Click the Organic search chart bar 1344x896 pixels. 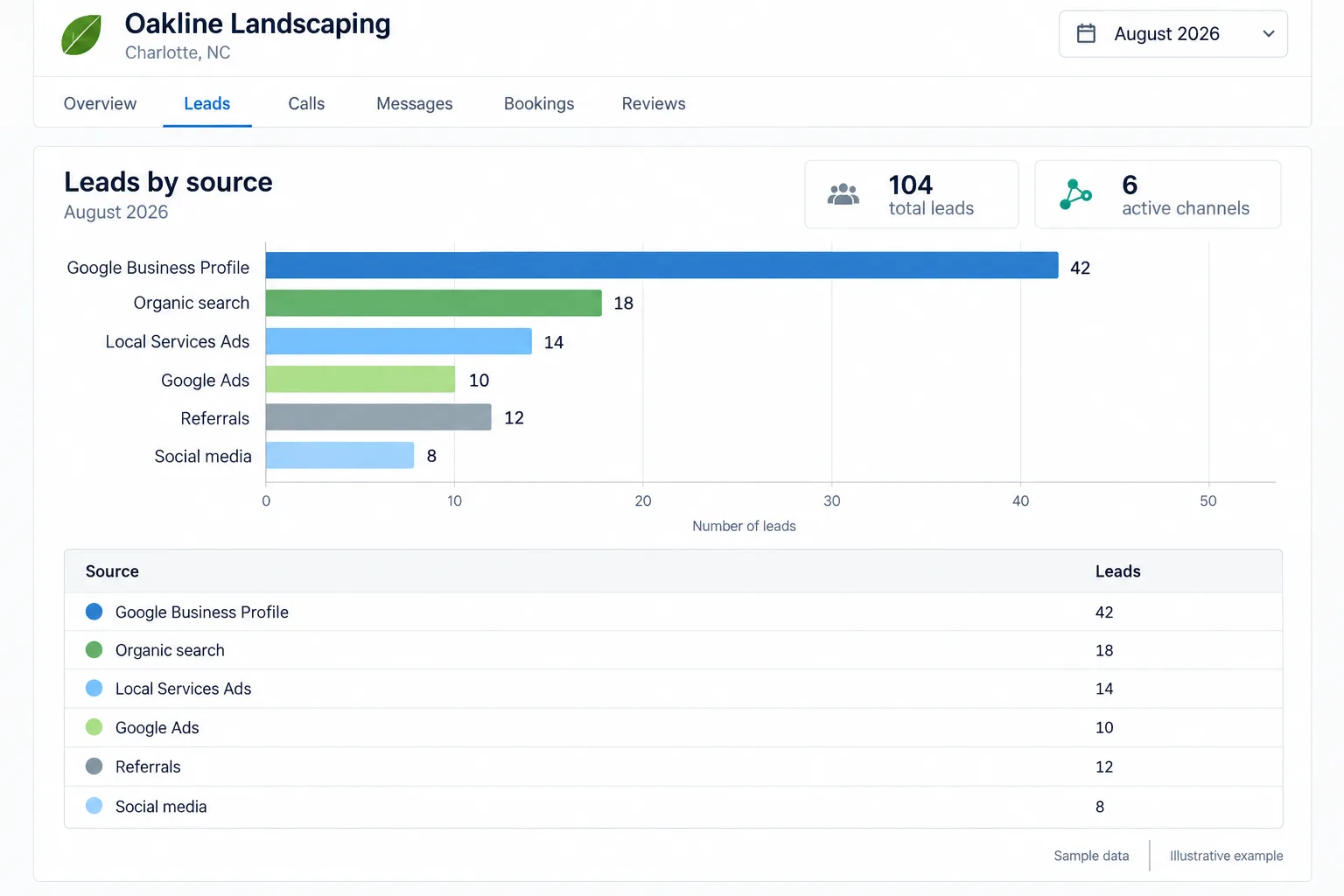coord(434,303)
